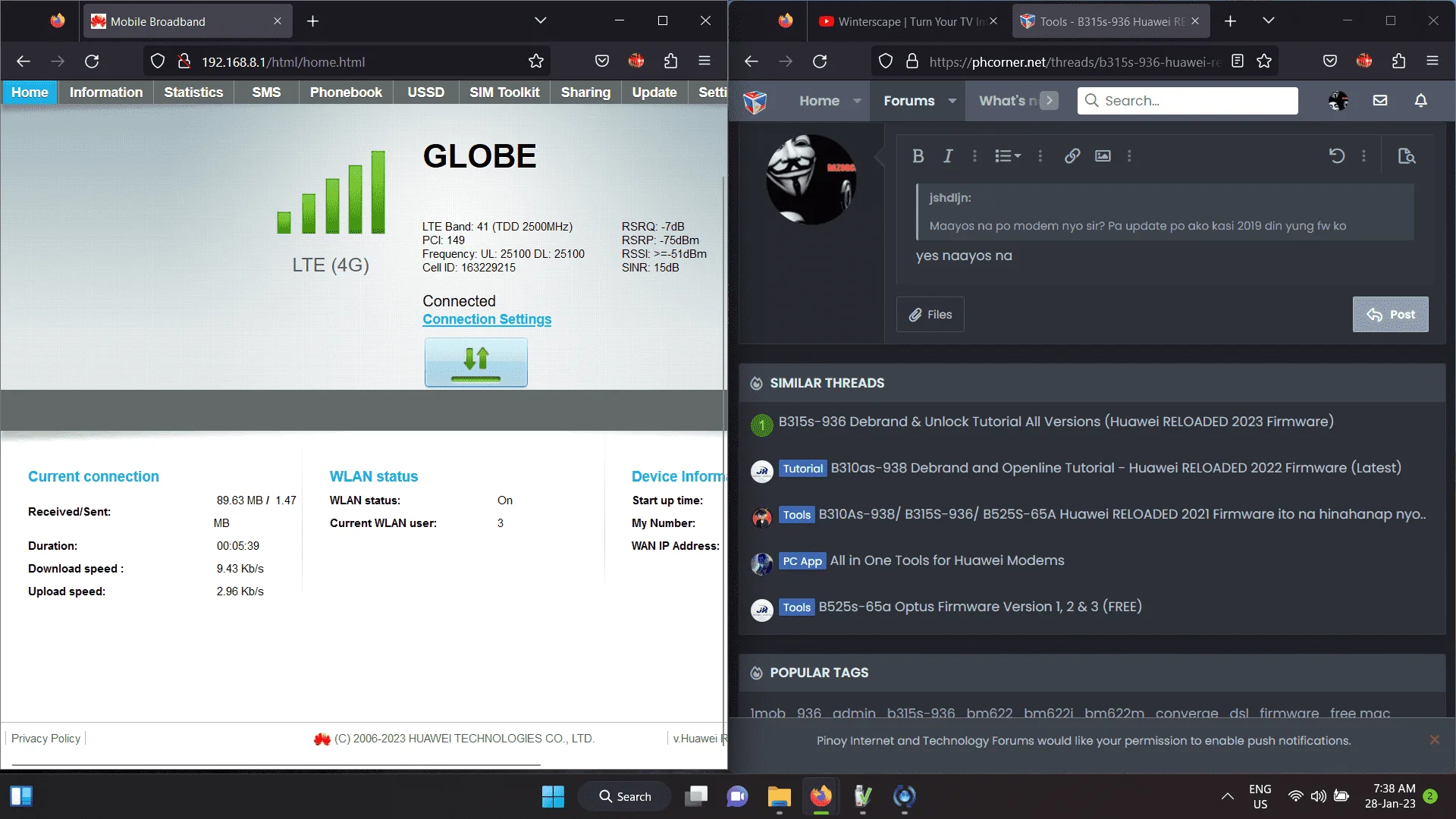This screenshot has width=1456, height=819.
Task: Open the list formatting dropdown in editor
Action: coord(1008,156)
